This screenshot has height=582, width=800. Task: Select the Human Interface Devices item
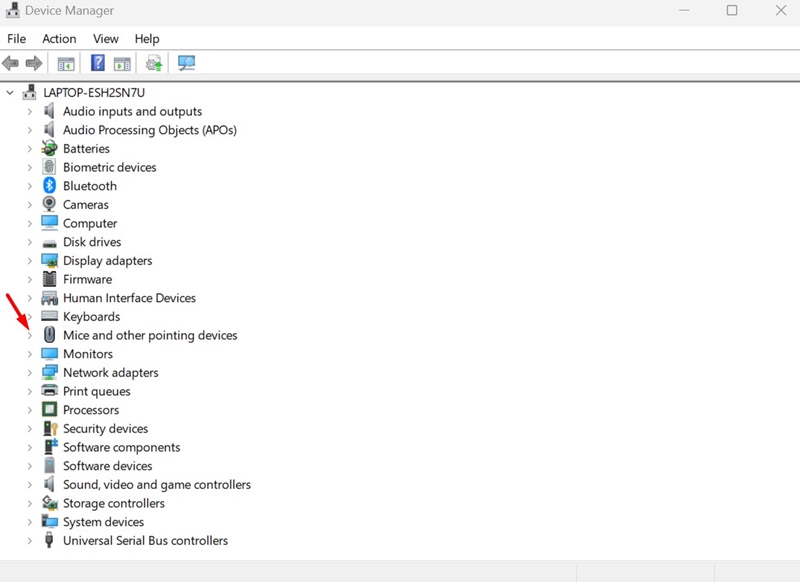click(x=129, y=298)
